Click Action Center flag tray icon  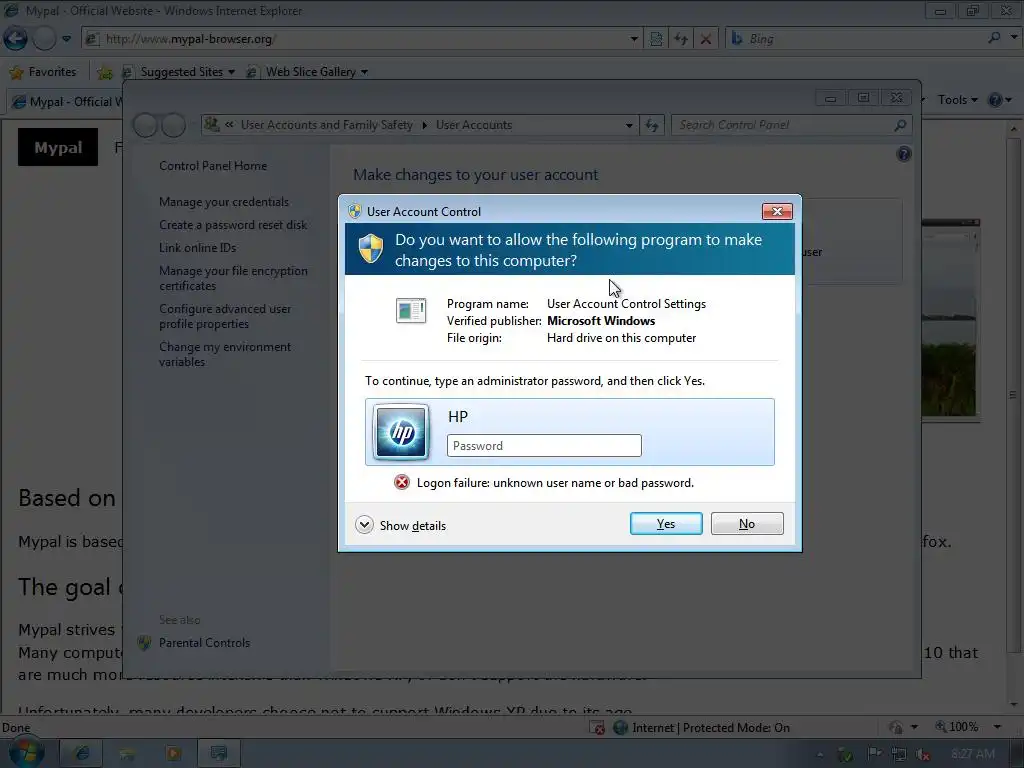(x=874, y=754)
